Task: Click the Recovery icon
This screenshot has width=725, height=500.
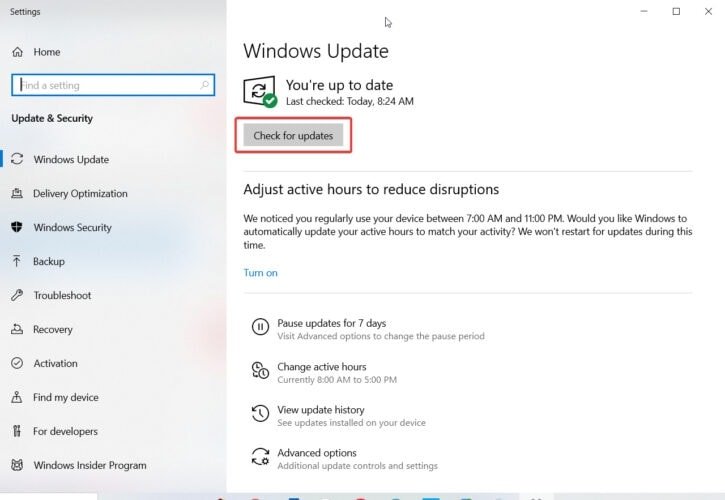Action: tap(17, 329)
